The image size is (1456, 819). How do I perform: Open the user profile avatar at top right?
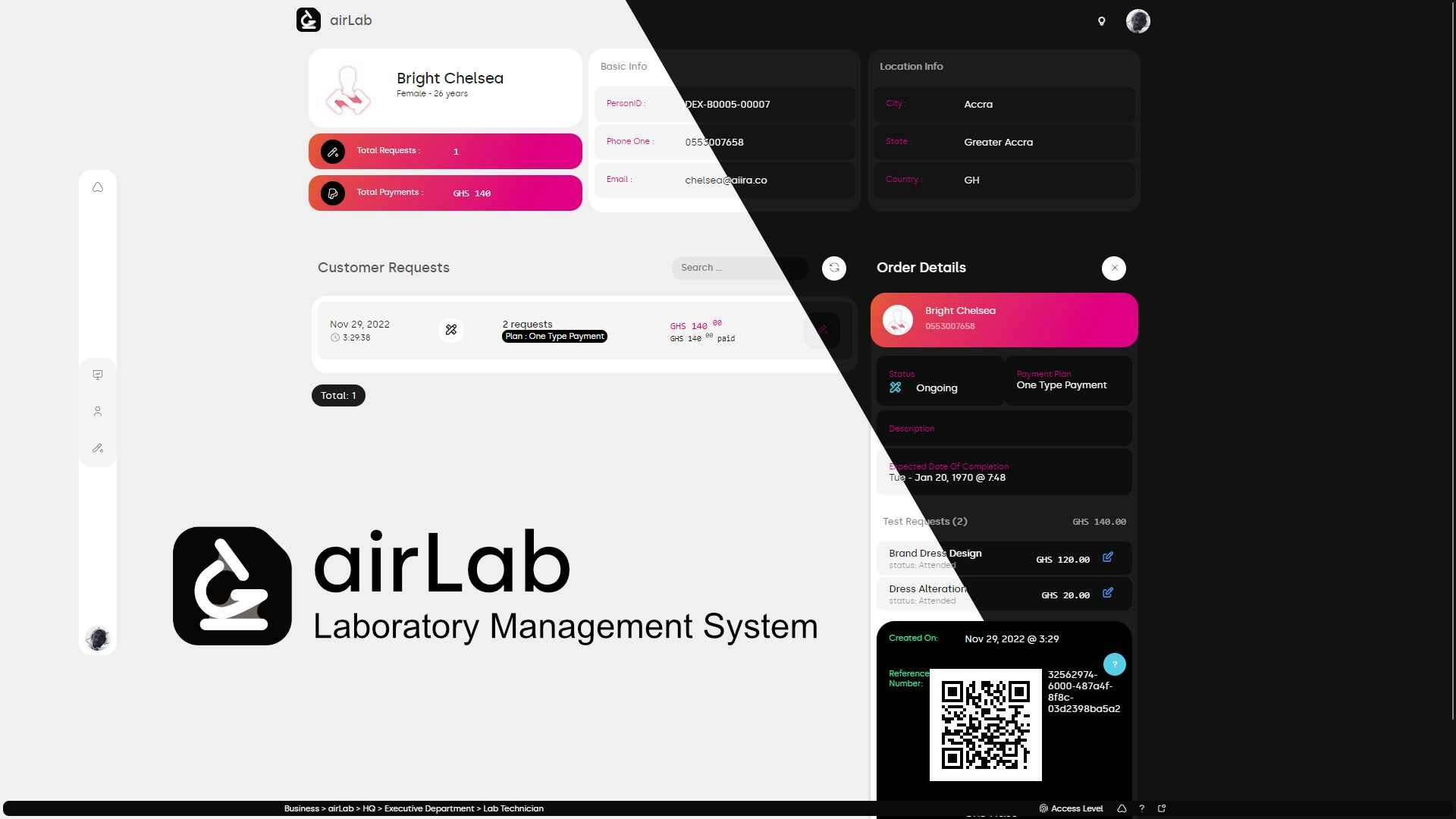[1137, 21]
